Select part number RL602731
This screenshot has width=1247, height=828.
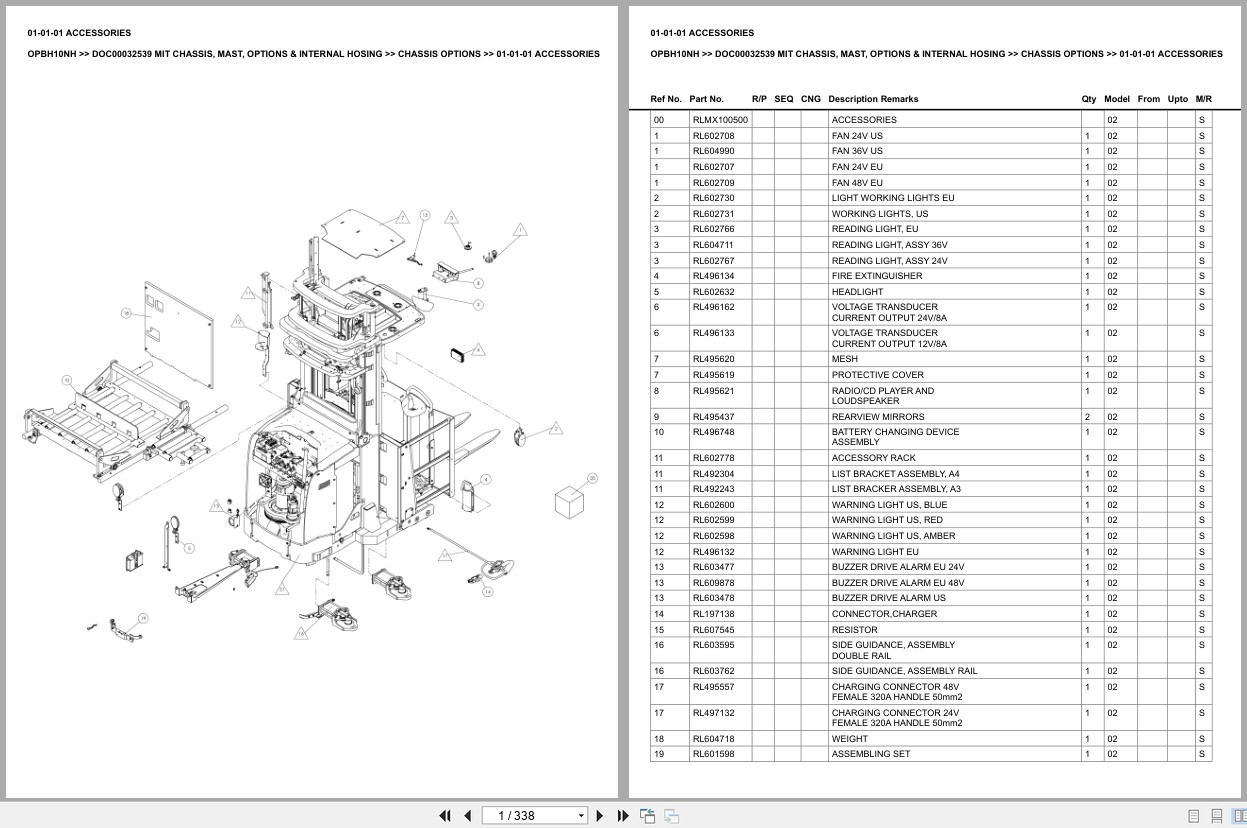tap(713, 214)
